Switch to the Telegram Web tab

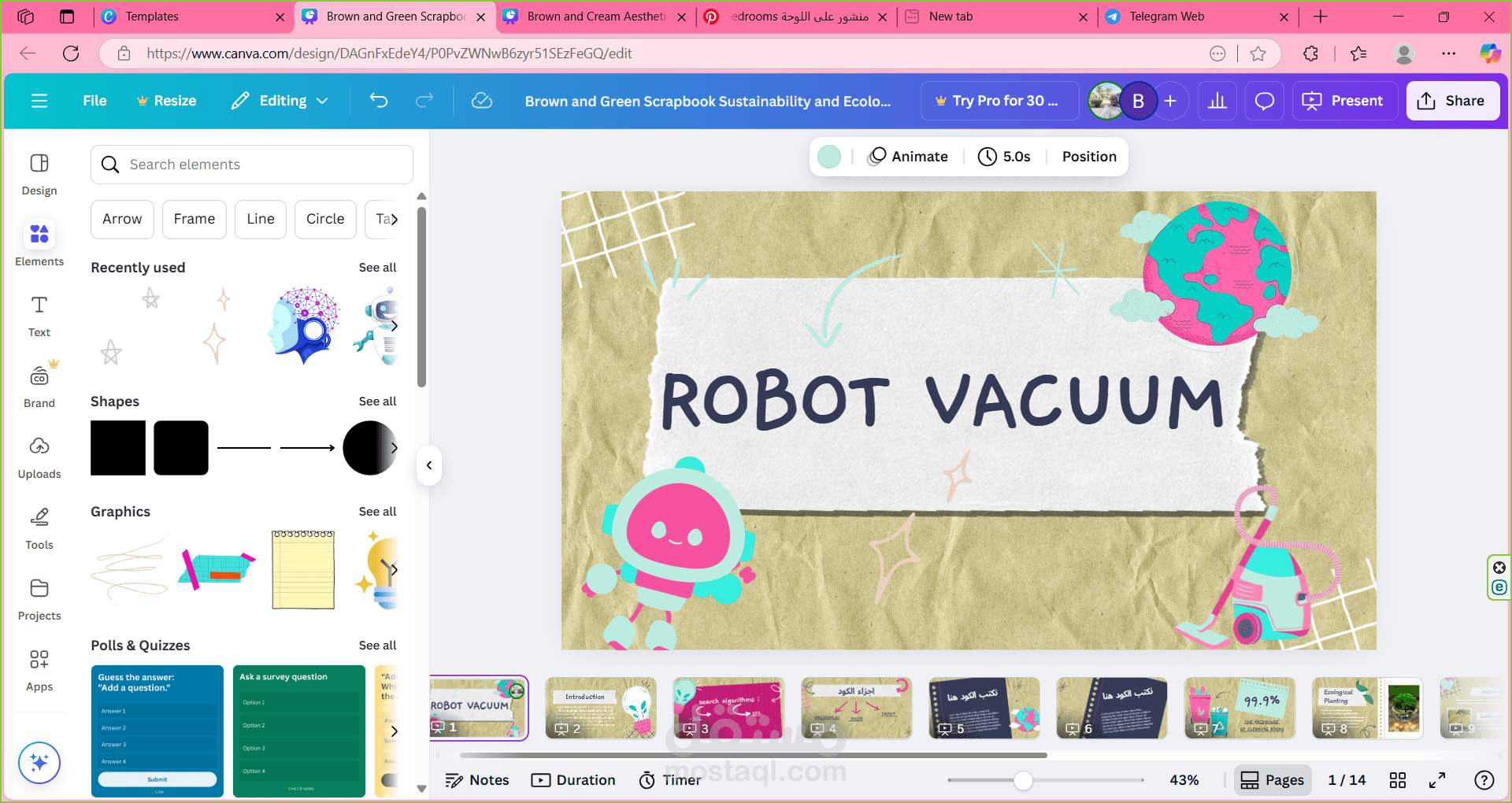(1197, 17)
